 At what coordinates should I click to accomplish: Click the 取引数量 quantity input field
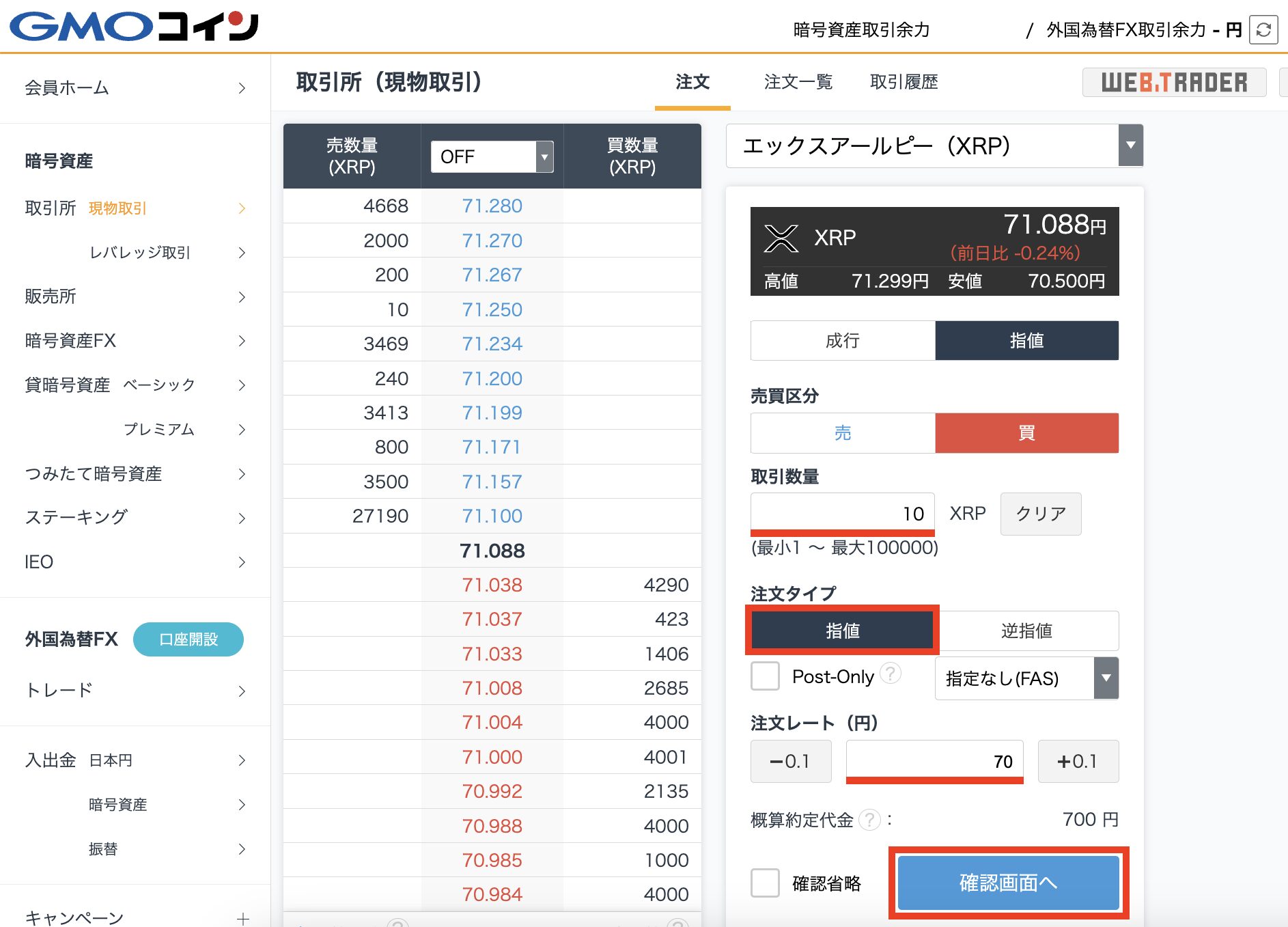point(842,513)
